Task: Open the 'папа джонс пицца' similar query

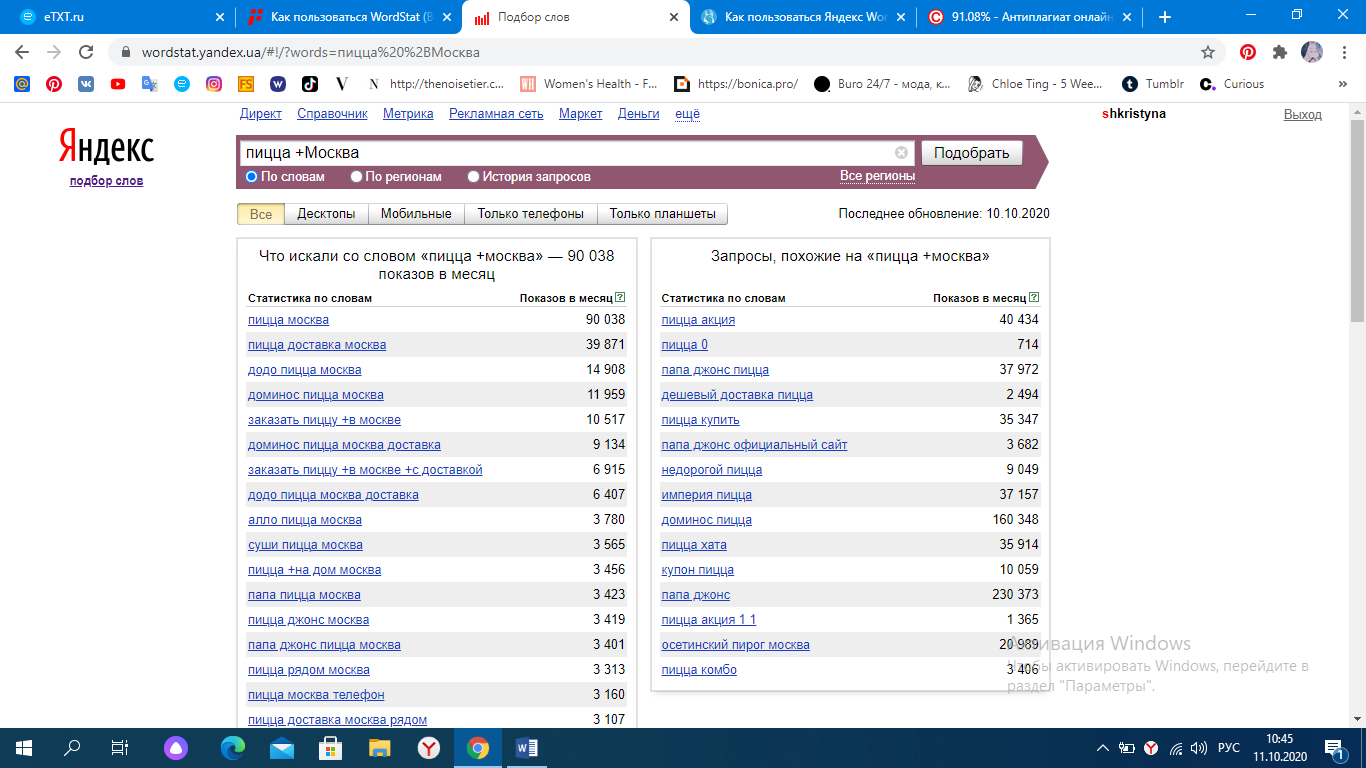Action: coord(715,370)
